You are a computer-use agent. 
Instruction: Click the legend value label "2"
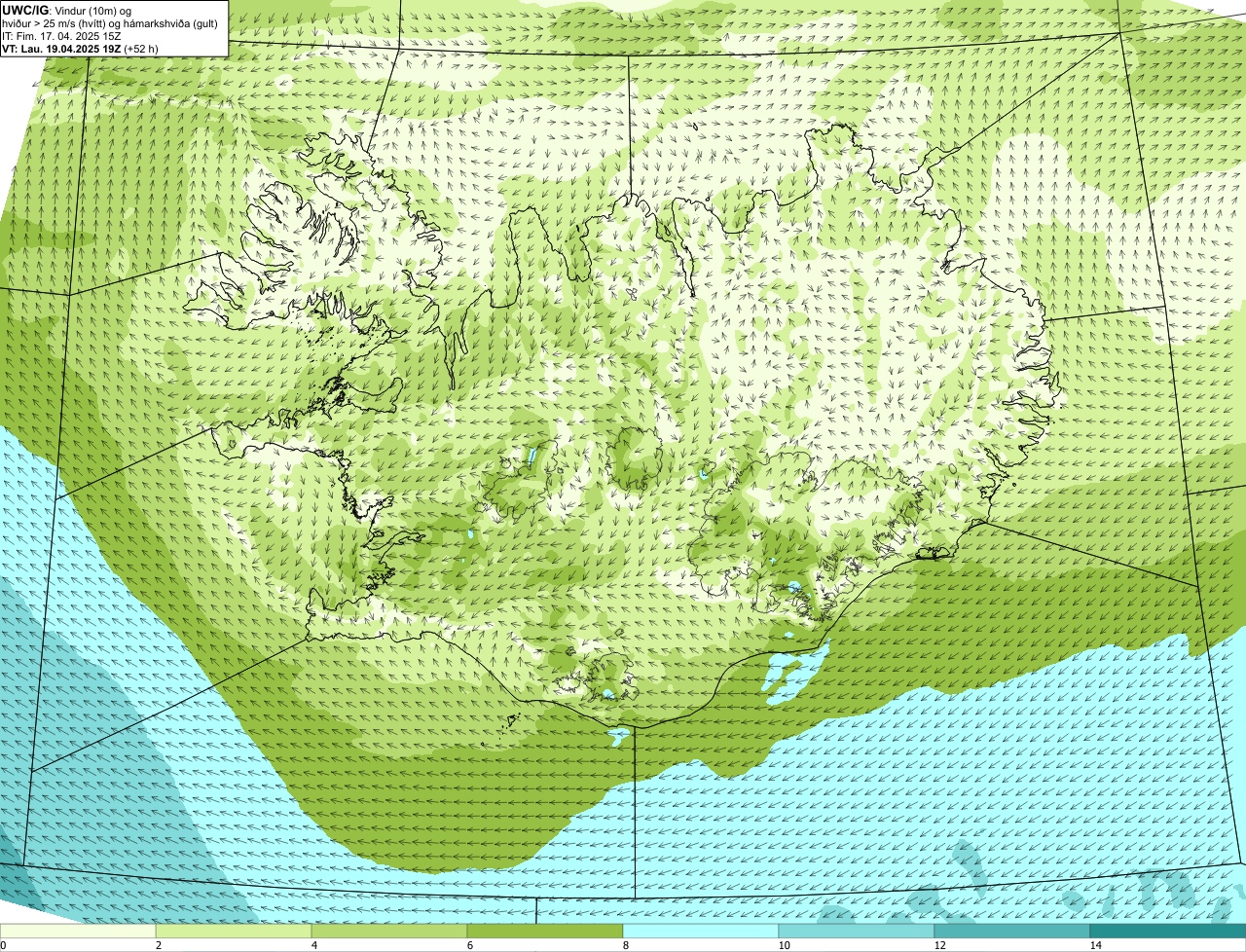pyautogui.click(x=158, y=945)
